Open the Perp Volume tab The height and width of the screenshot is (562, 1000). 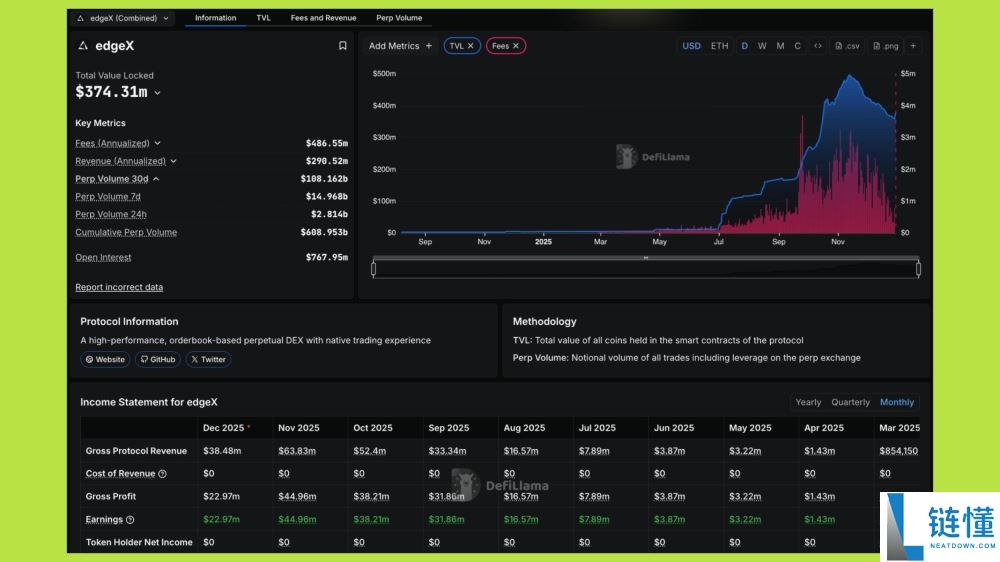click(x=399, y=18)
